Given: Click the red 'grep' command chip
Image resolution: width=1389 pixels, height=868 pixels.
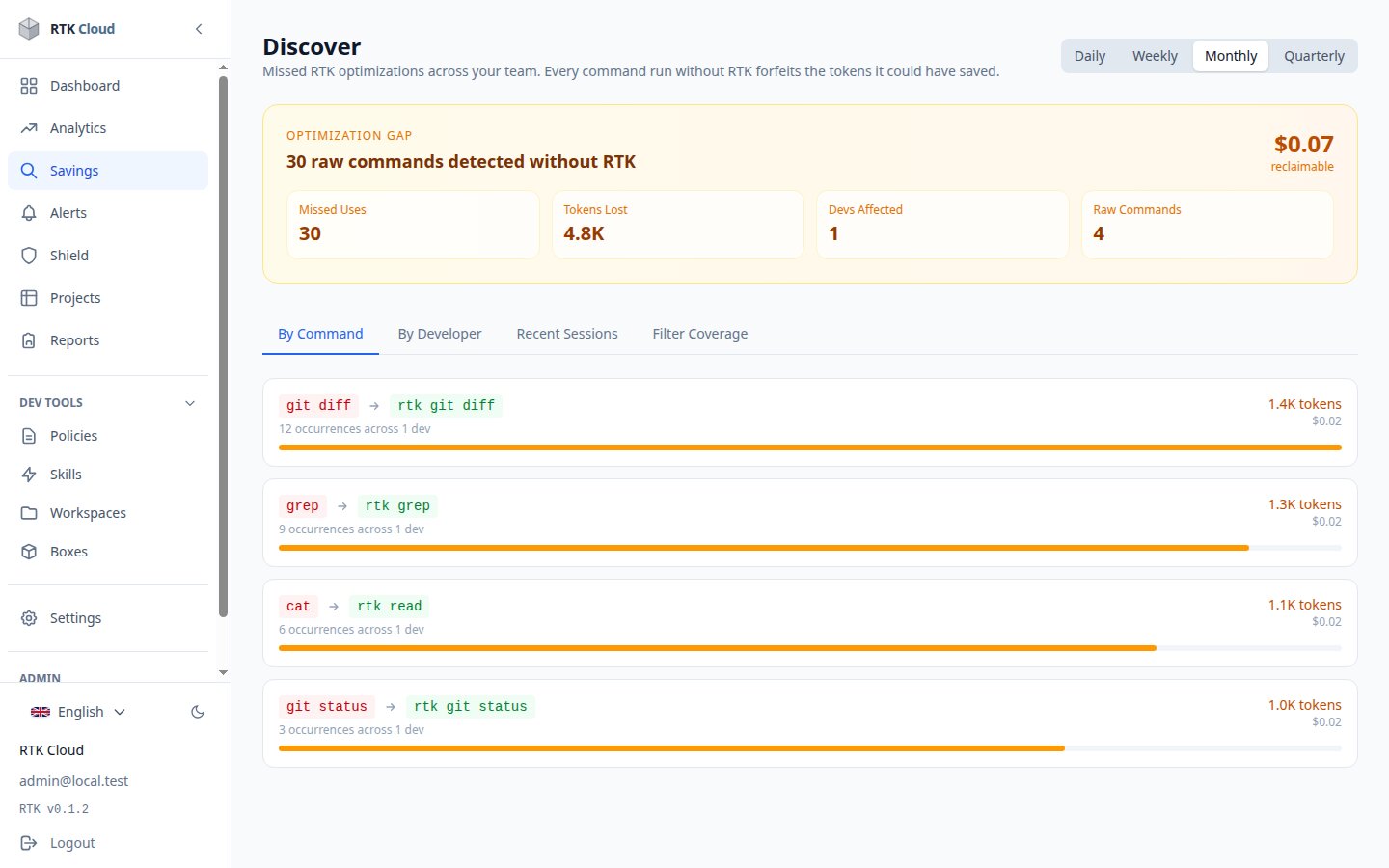Looking at the screenshot, I should pos(302,506).
